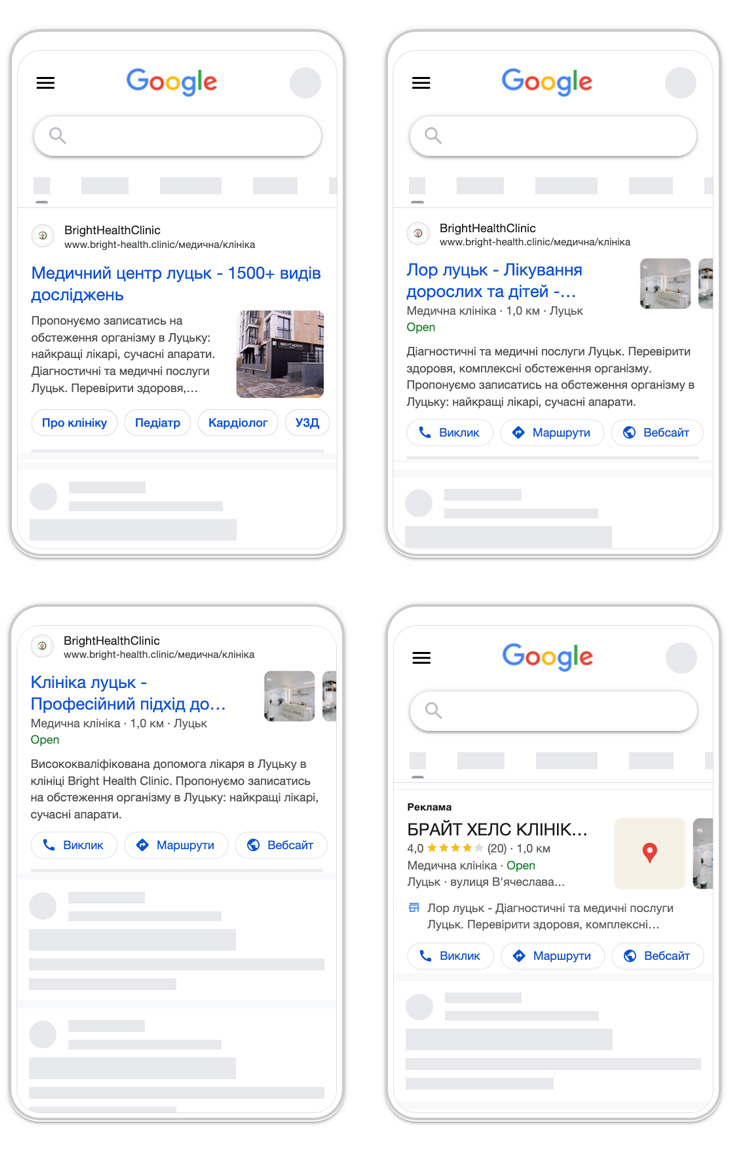Select the Педіатр sitelink chip
734x1164 pixels.
point(157,422)
